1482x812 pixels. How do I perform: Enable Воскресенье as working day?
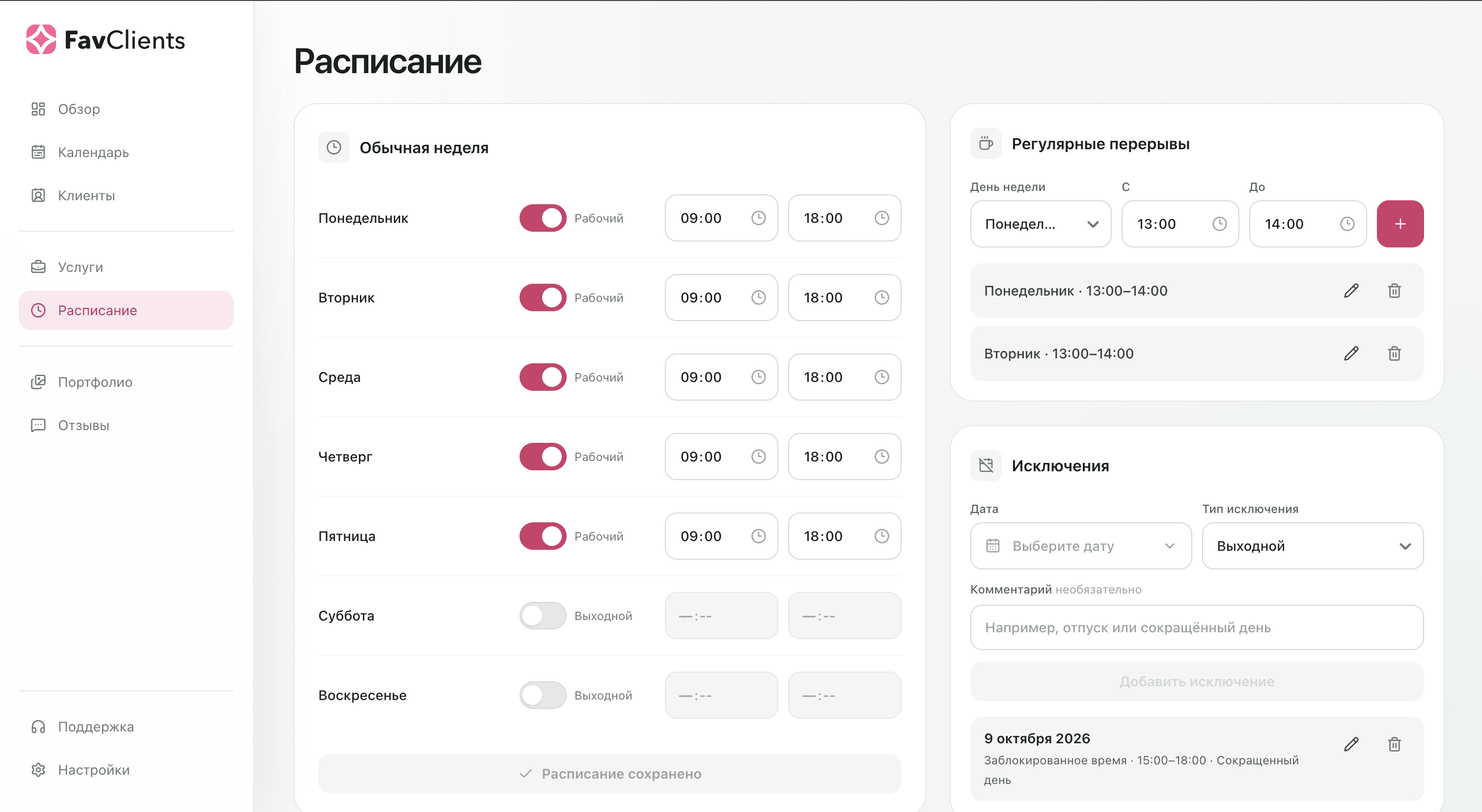tap(543, 695)
